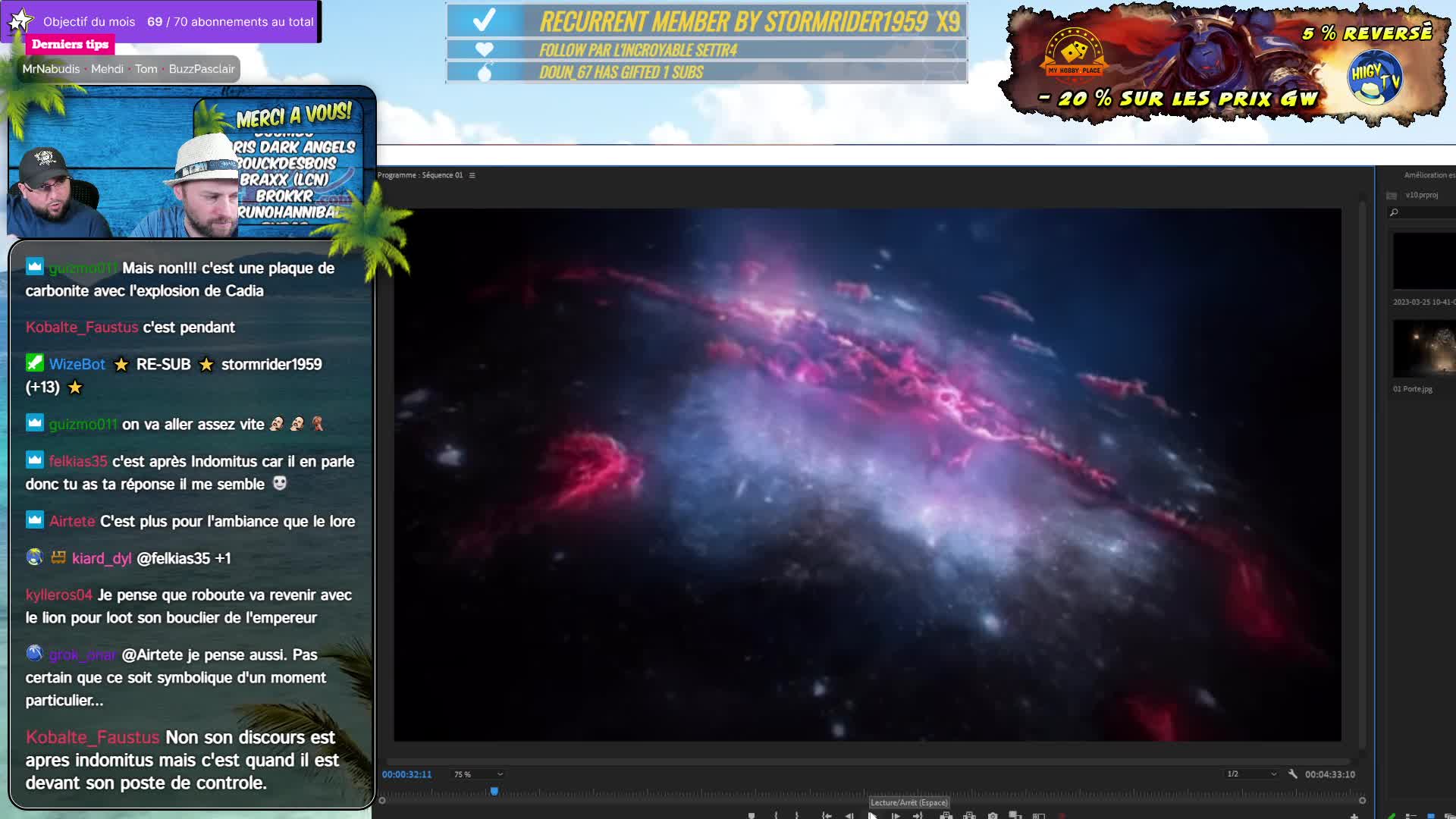Click the right handle of the zoom scrollbar
The image size is (1456, 819).
point(1362,800)
